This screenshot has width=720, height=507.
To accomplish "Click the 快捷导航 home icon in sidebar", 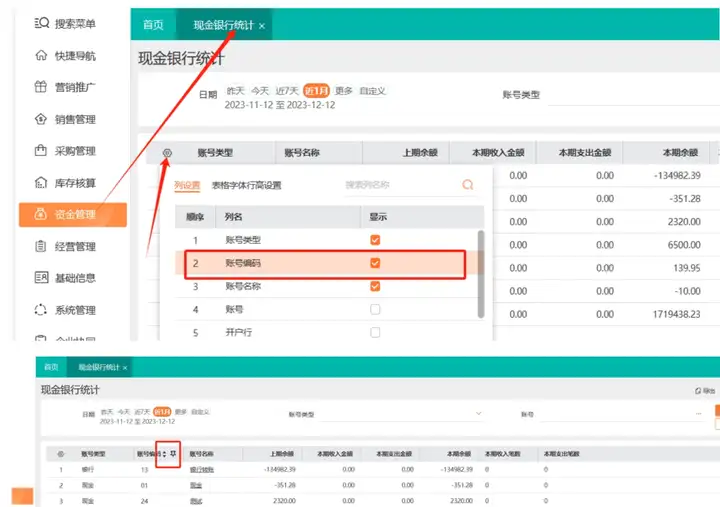I will point(41,56).
